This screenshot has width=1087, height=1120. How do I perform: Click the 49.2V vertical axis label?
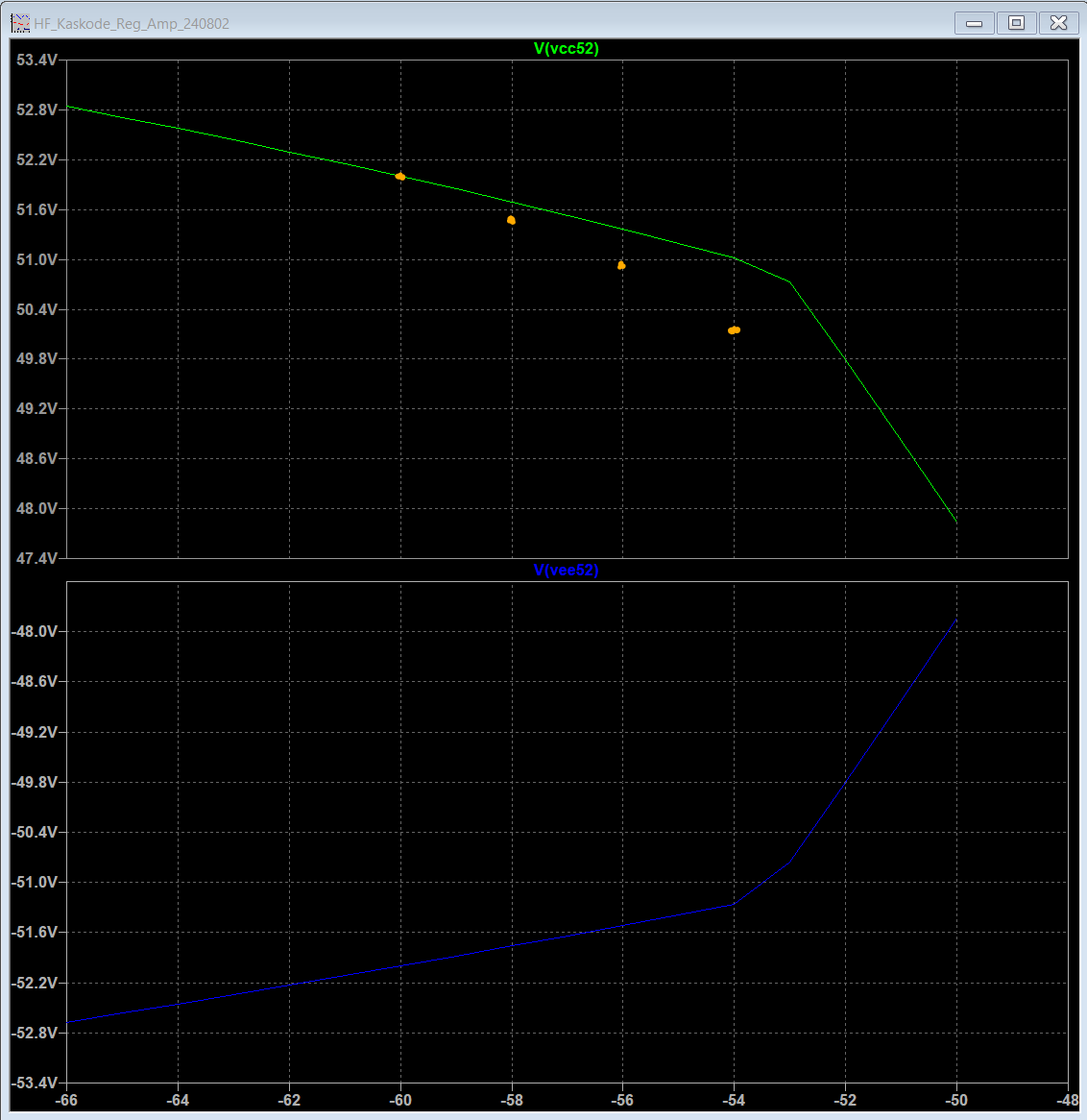click(36, 408)
